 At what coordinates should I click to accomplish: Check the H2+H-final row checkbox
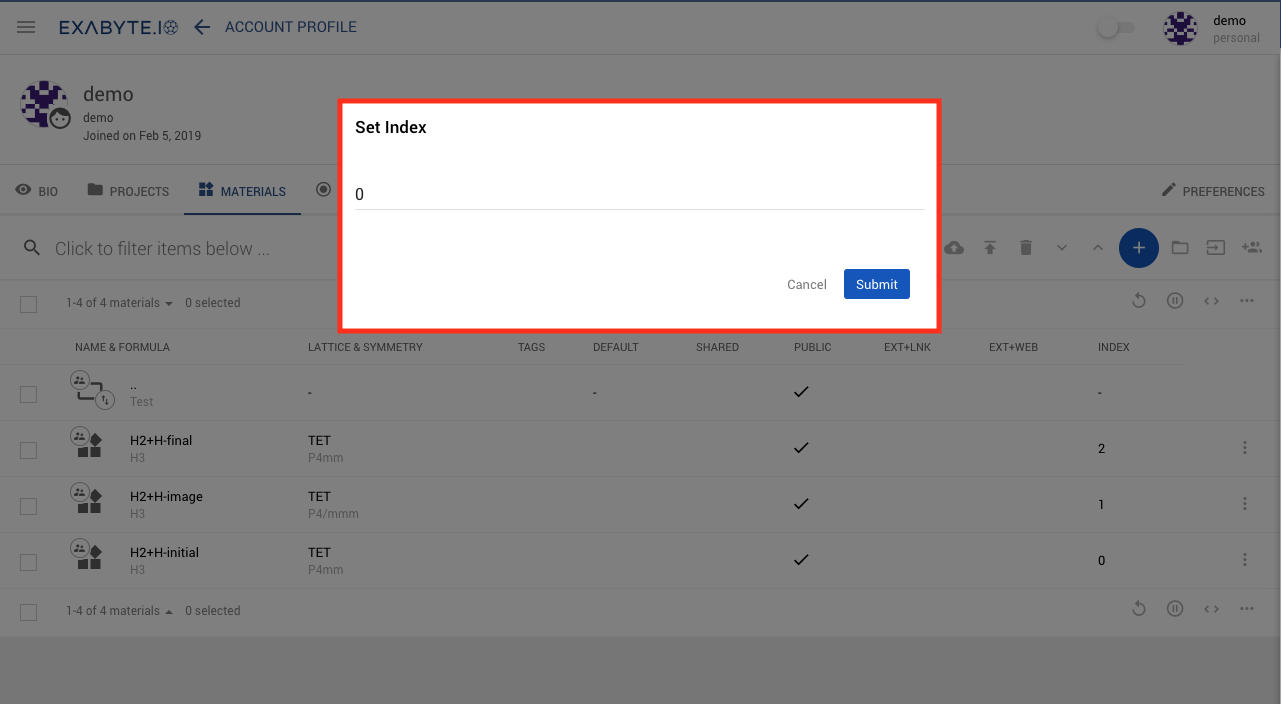pyautogui.click(x=28, y=450)
